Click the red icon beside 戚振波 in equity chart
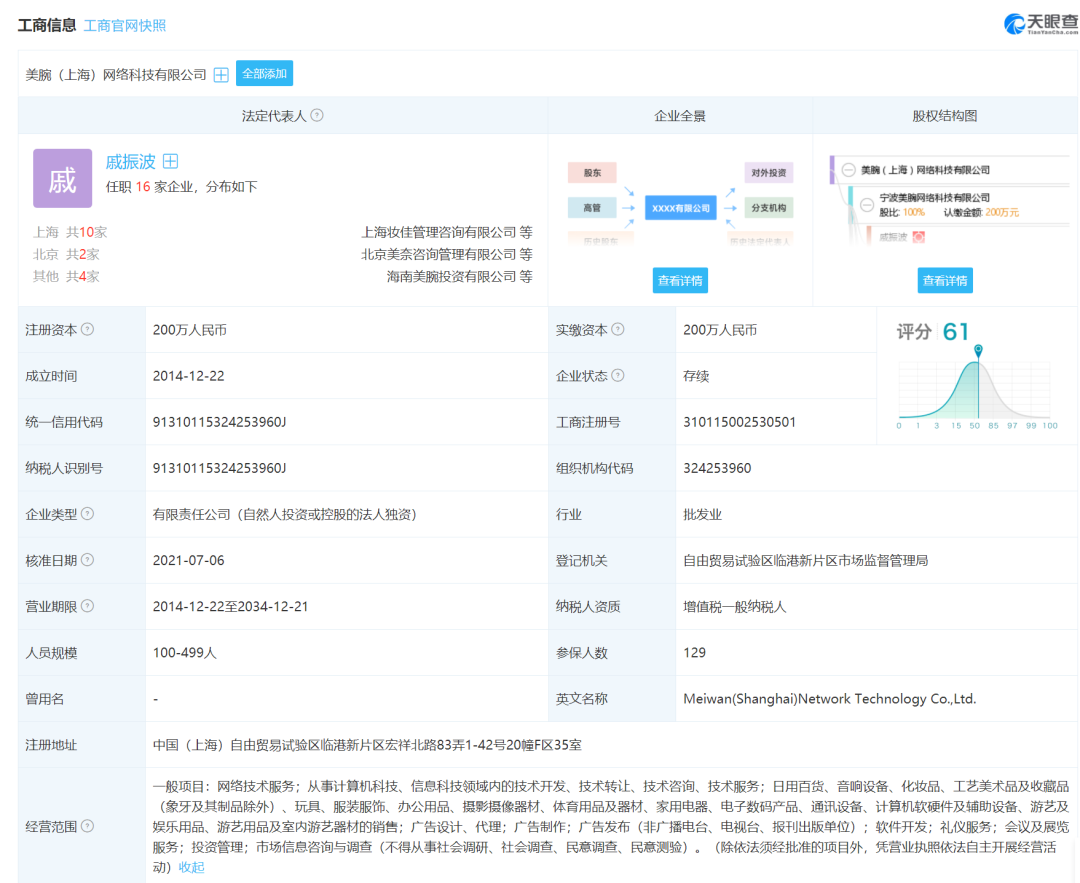The height and width of the screenshot is (883, 1080). coord(919,237)
